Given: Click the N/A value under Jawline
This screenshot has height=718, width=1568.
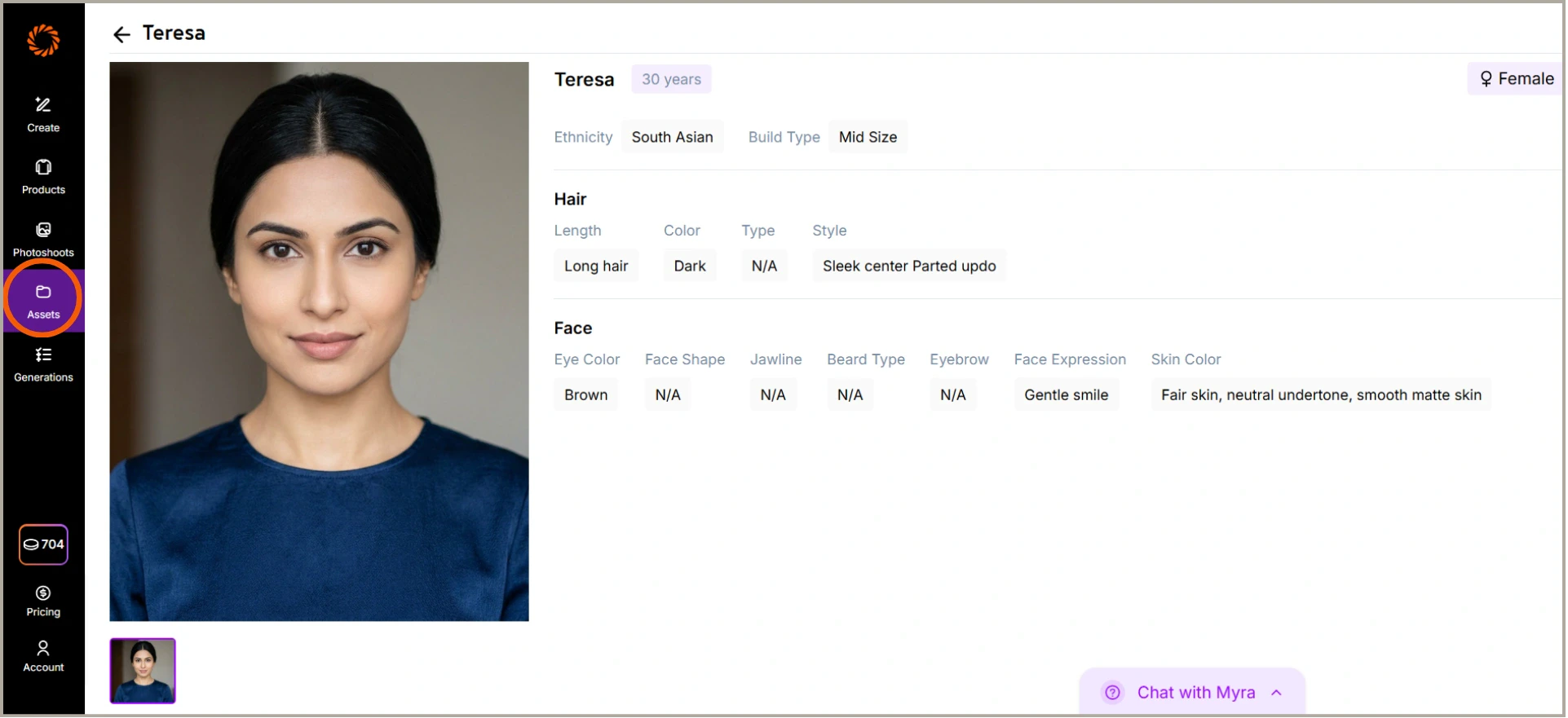Looking at the screenshot, I should [x=773, y=394].
